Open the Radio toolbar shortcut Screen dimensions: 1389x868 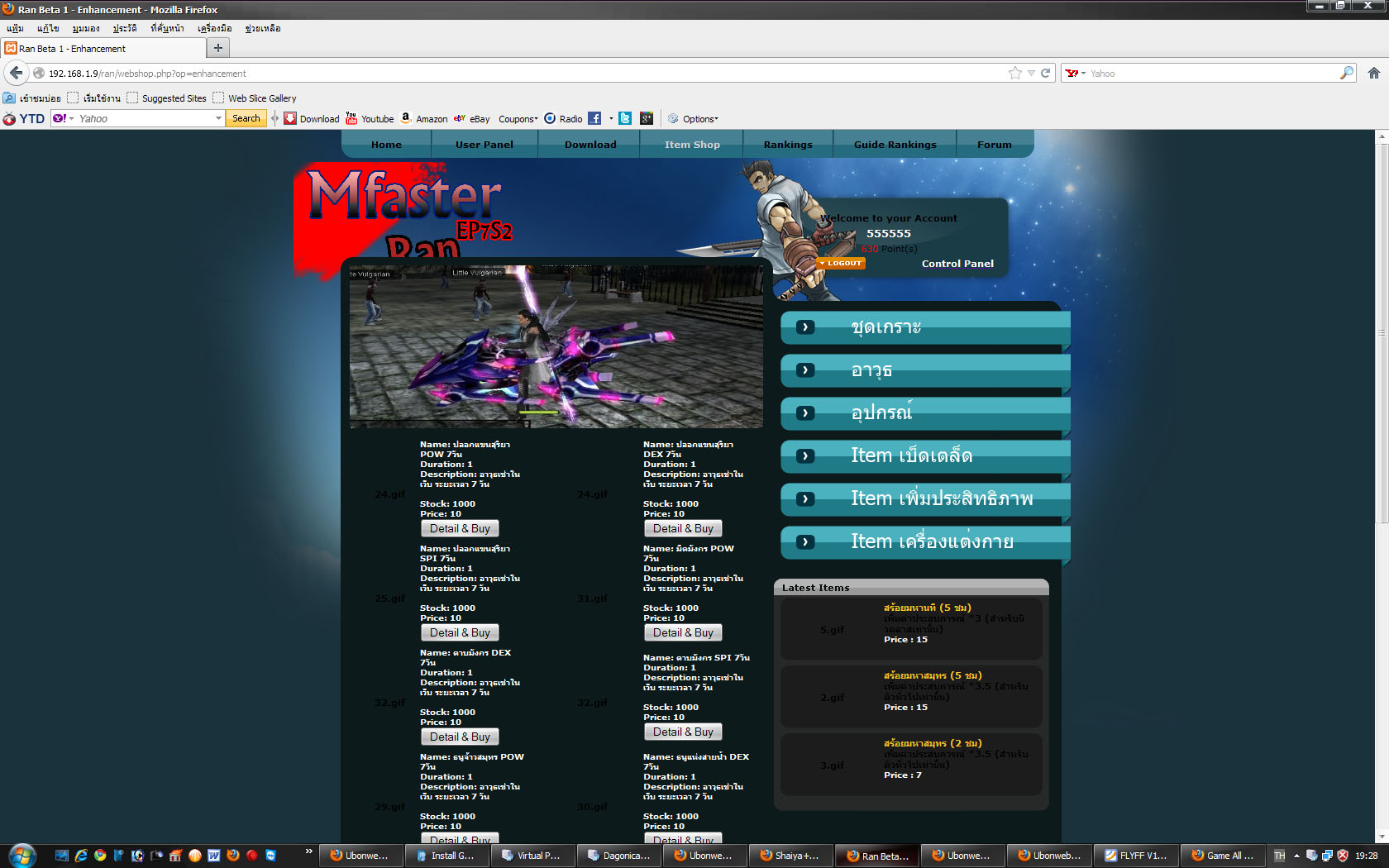pyautogui.click(x=563, y=118)
